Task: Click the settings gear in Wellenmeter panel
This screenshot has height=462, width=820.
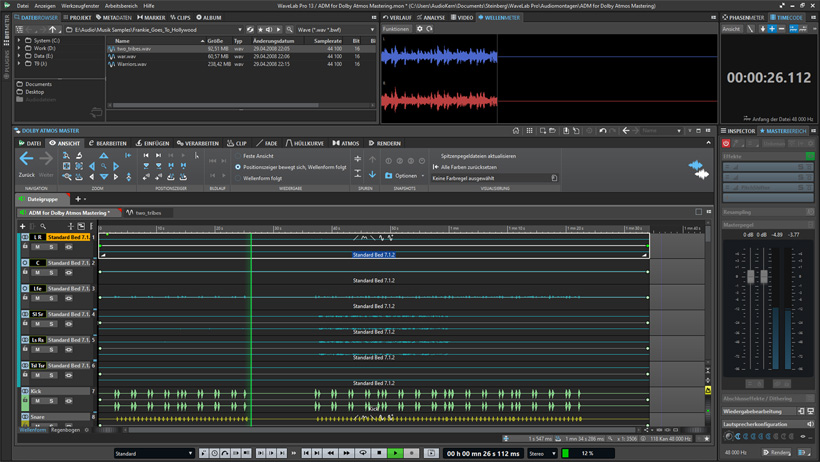Action: 419,29
